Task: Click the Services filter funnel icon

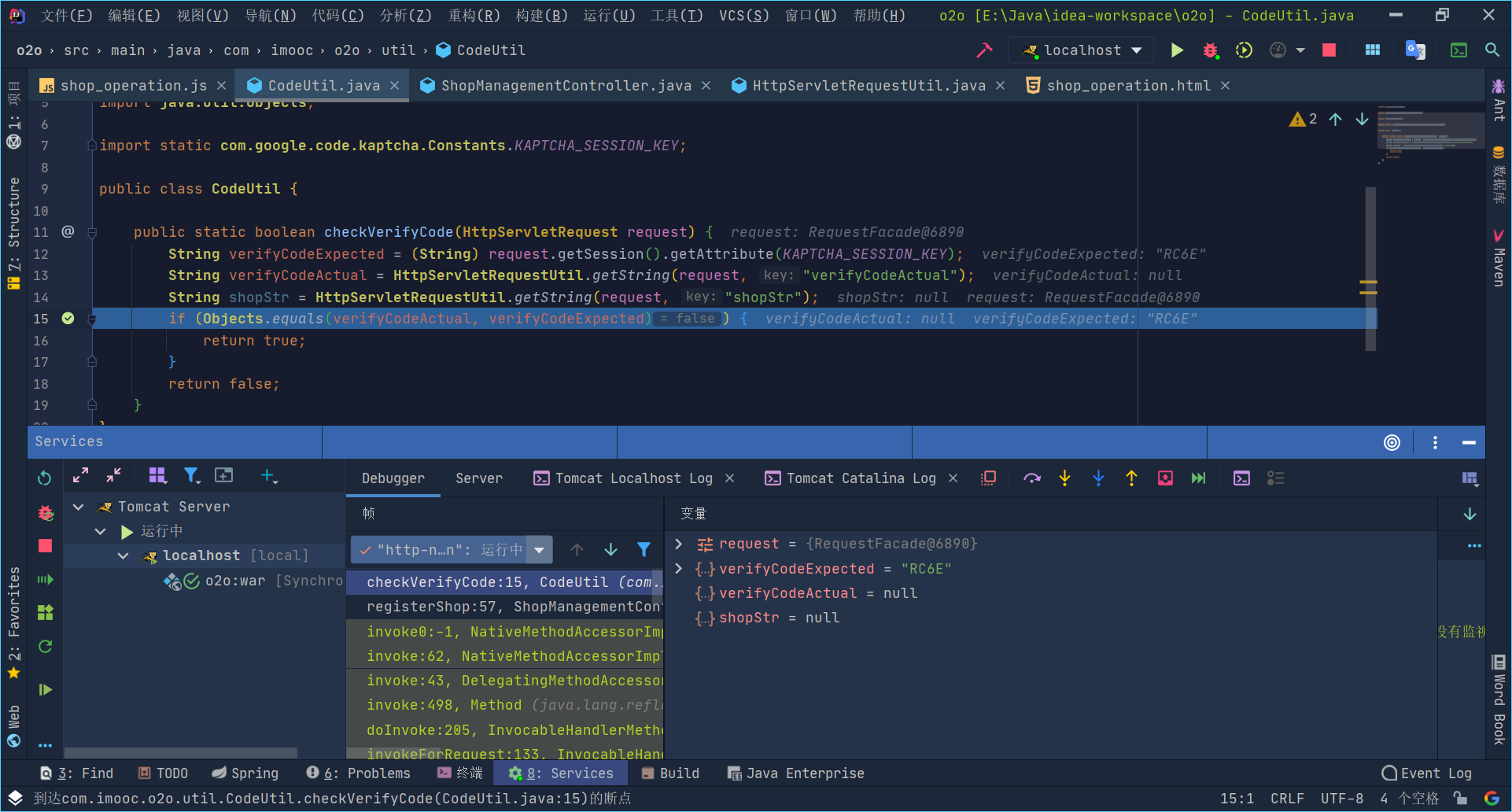Action: (191, 475)
